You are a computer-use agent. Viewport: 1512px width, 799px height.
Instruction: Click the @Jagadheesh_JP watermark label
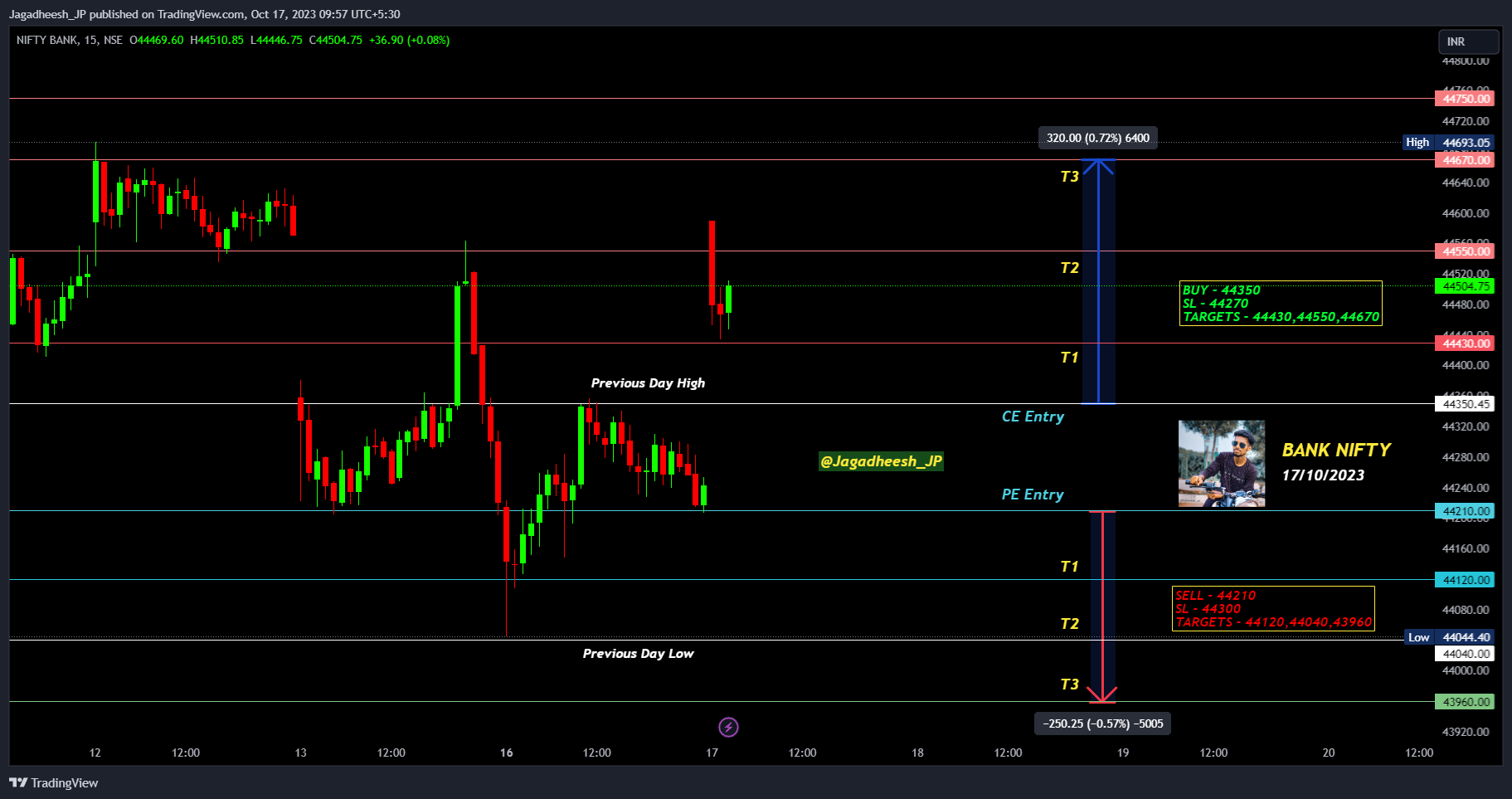pyautogui.click(x=881, y=461)
